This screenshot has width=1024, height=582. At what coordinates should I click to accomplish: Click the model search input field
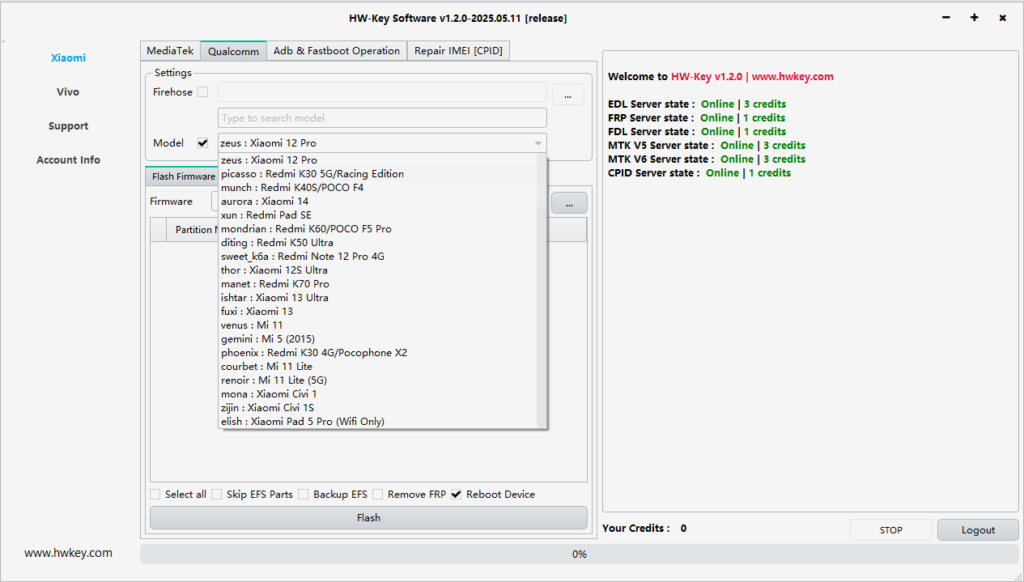(382, 117)
